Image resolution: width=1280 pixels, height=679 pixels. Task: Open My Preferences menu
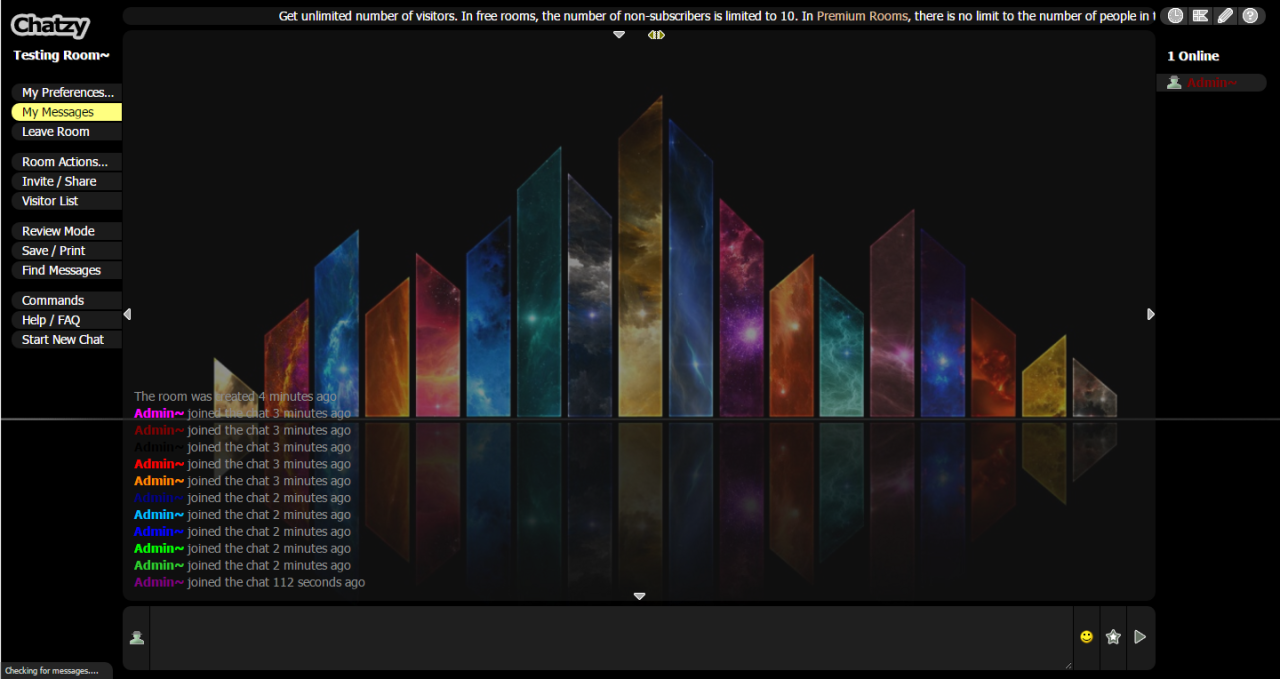pyautogui.click(x=67, y=93)
